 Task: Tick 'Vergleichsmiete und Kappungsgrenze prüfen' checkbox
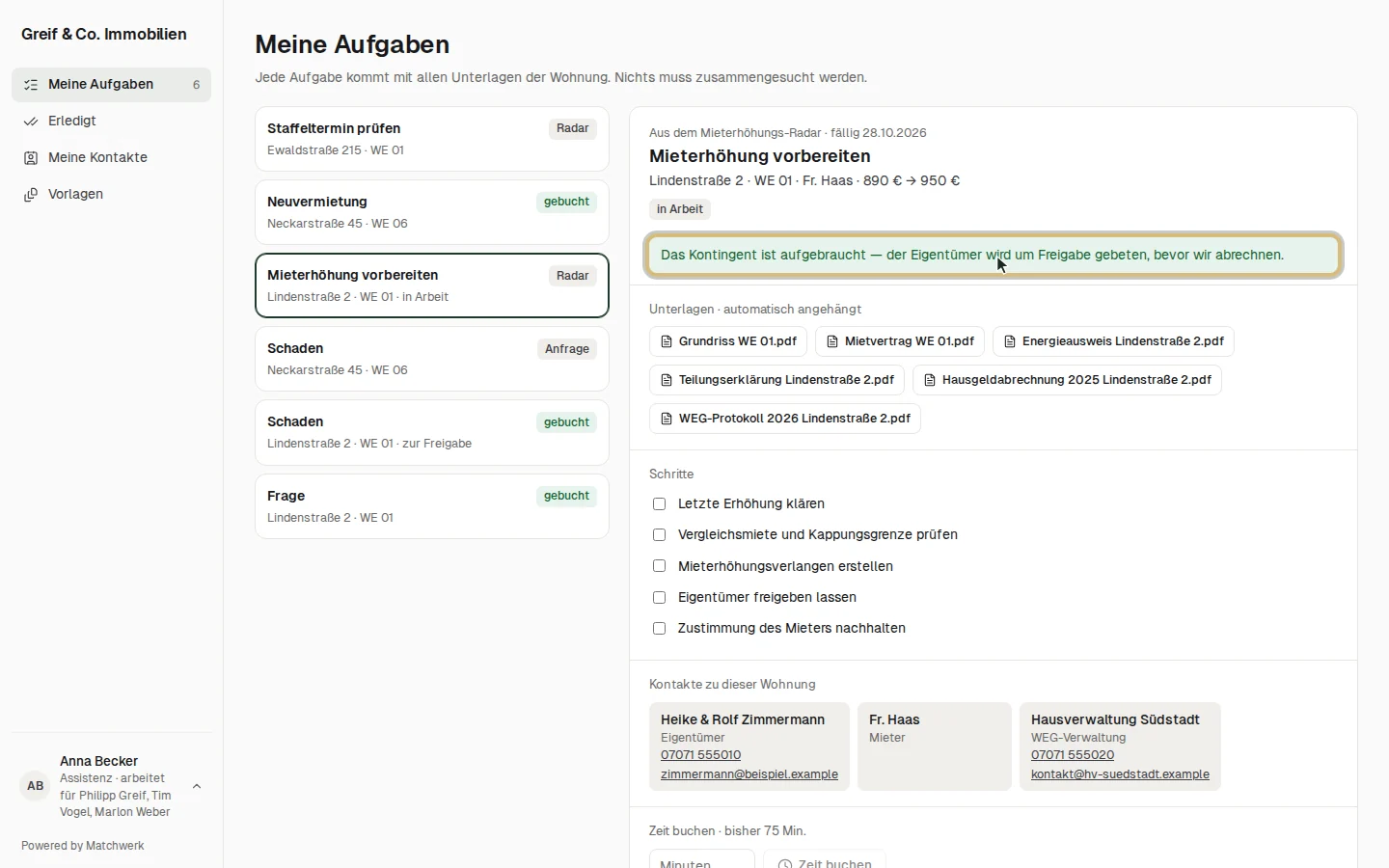coord(660,535)
